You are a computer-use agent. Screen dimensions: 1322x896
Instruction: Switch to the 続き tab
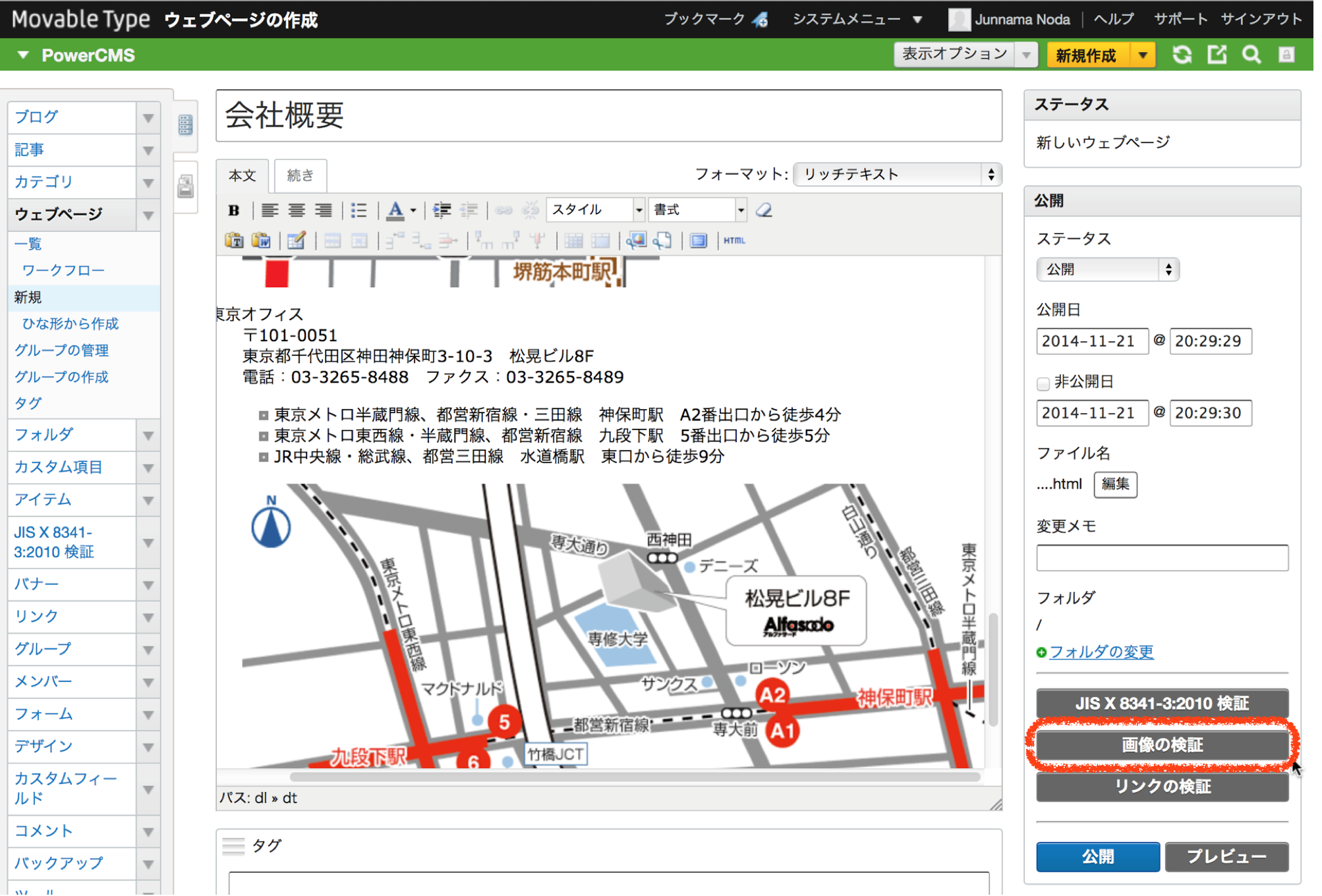[301, 176]
